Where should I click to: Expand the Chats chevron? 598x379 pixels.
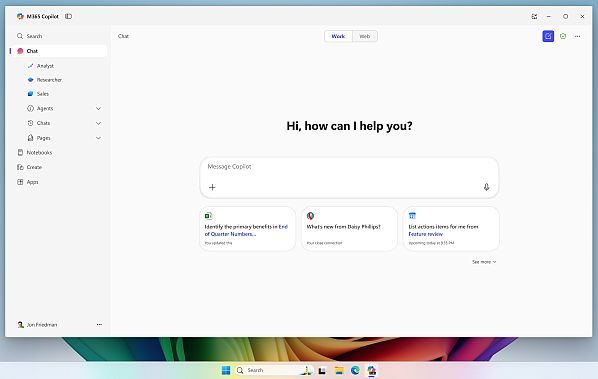98,123
